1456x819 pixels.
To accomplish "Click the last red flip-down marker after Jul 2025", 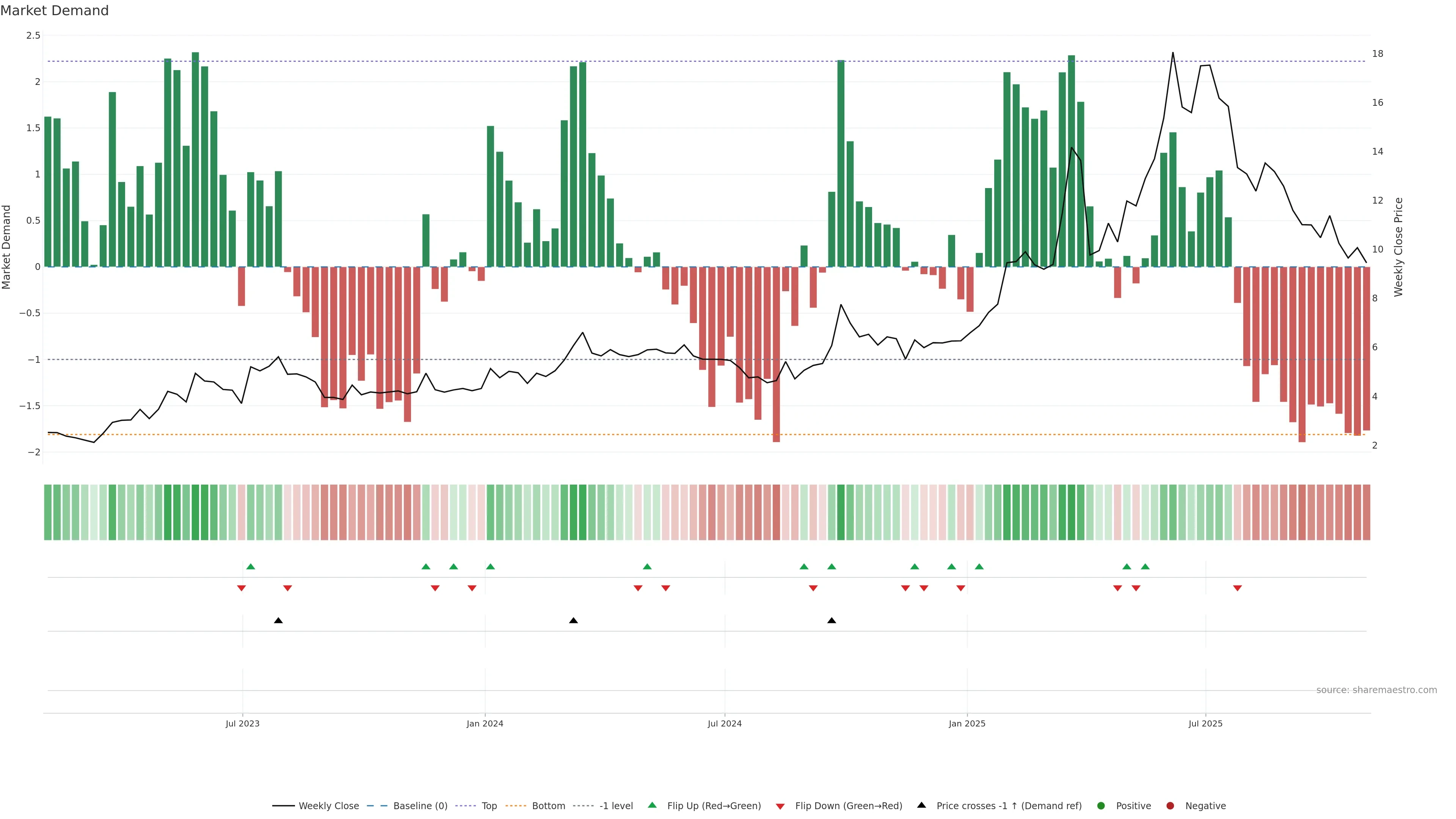I will tap(1237, 588).
